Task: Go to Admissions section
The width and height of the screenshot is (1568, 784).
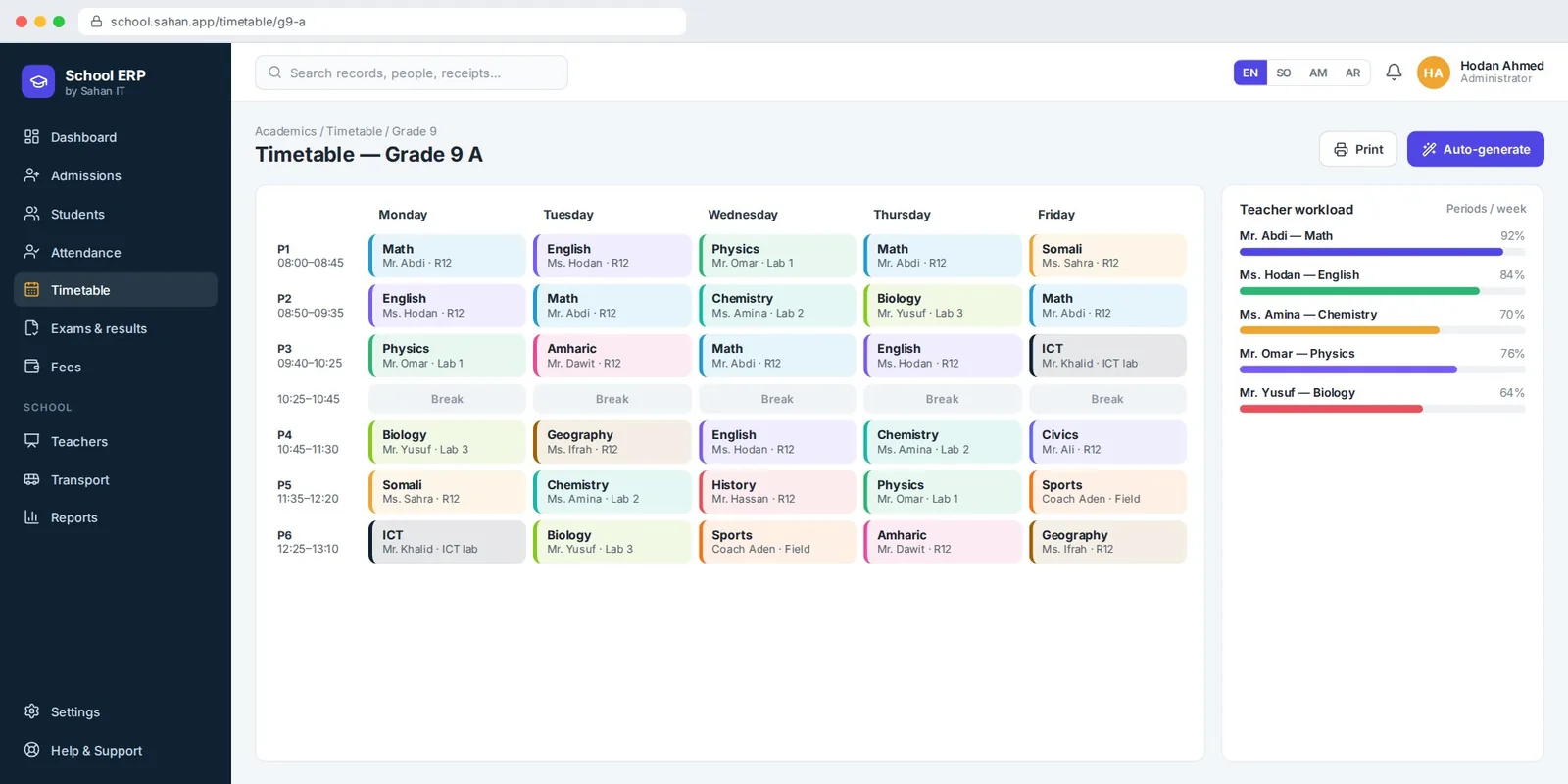Action: [x=116, y=175]
